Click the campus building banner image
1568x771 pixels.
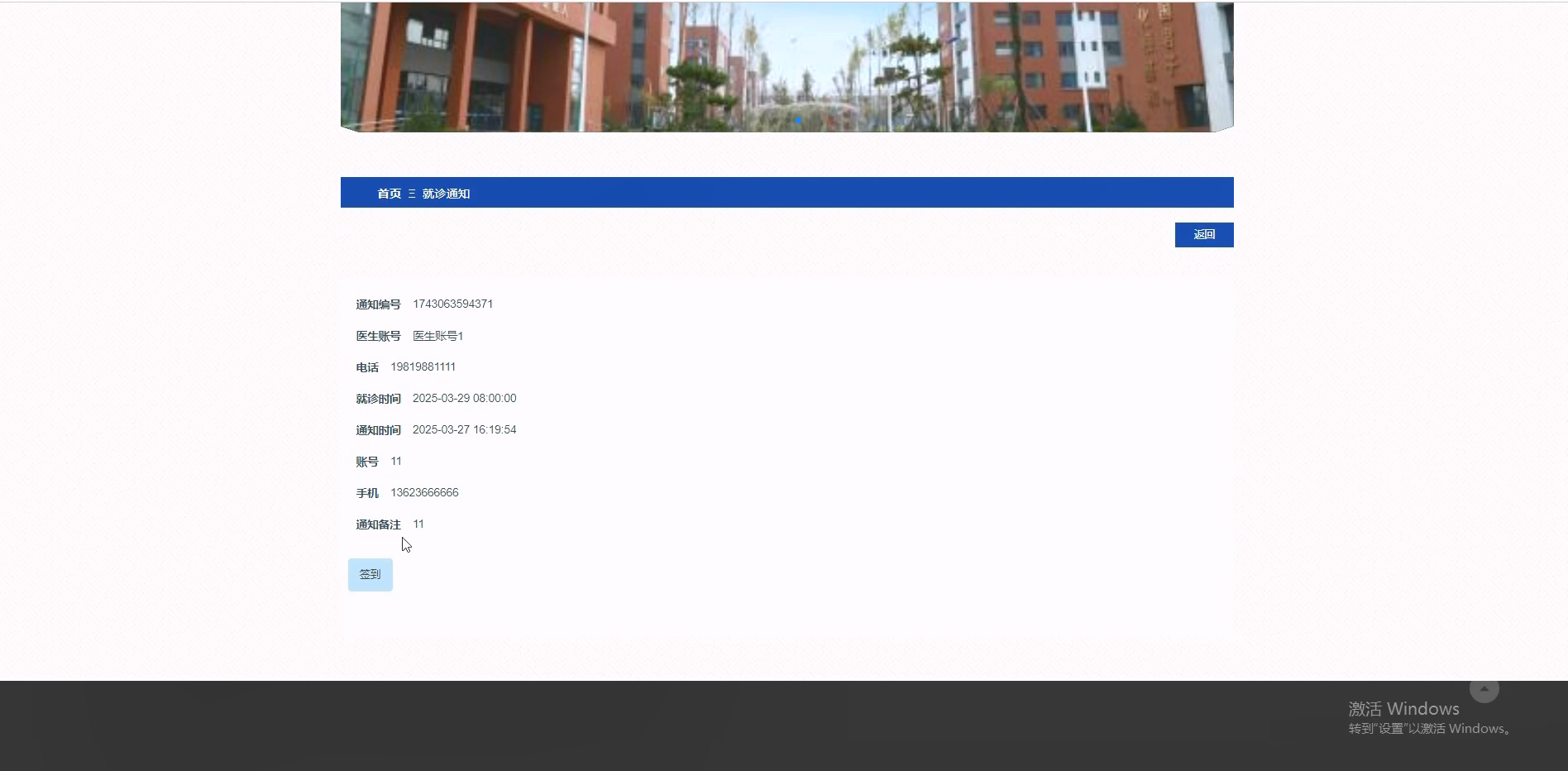(787, 67)
